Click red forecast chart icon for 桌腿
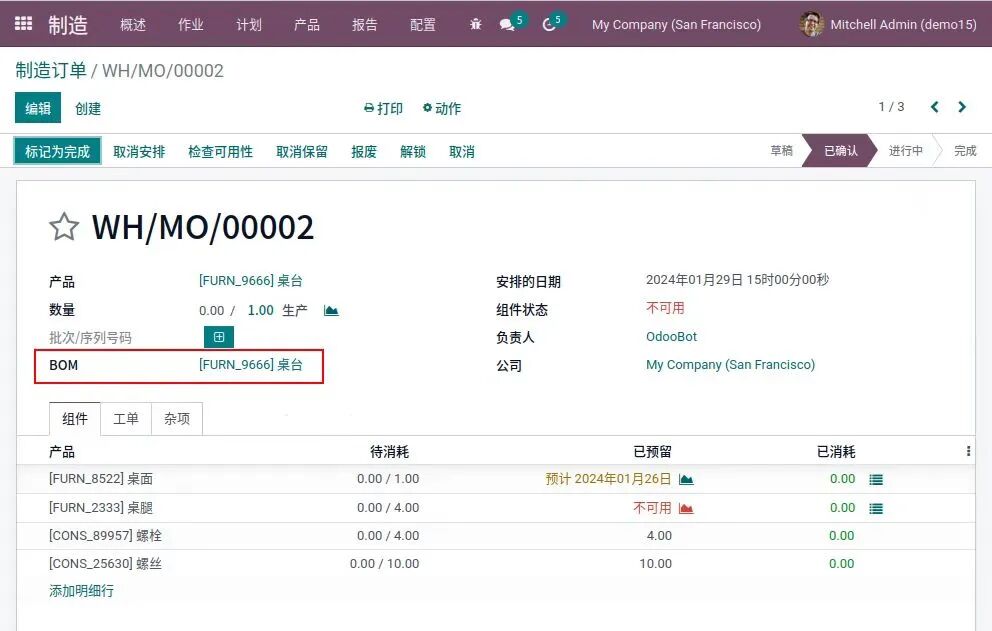The height and width of the screenshot is (631, 992). 686,508
